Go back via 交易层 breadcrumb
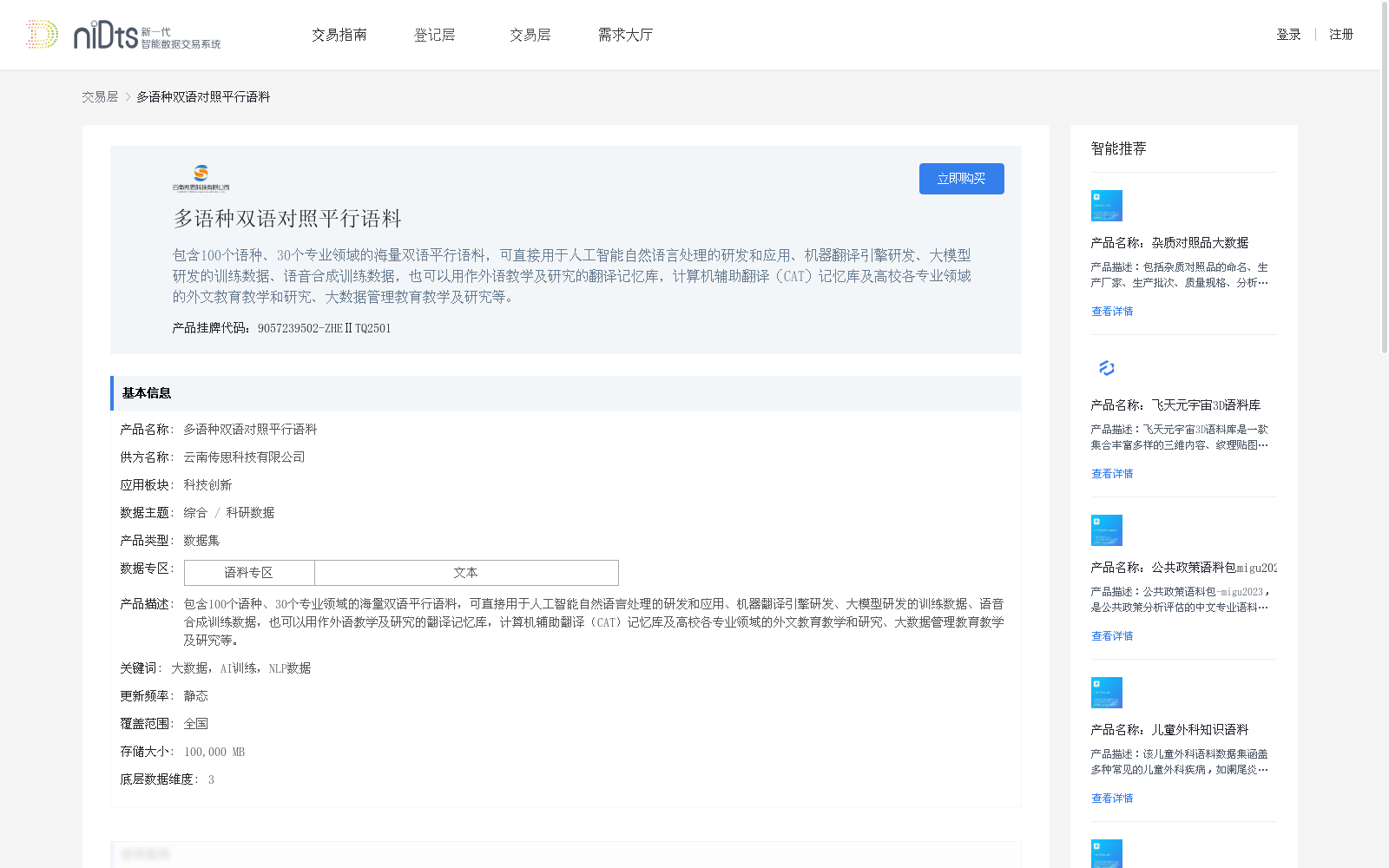 (x=100, y=97)
